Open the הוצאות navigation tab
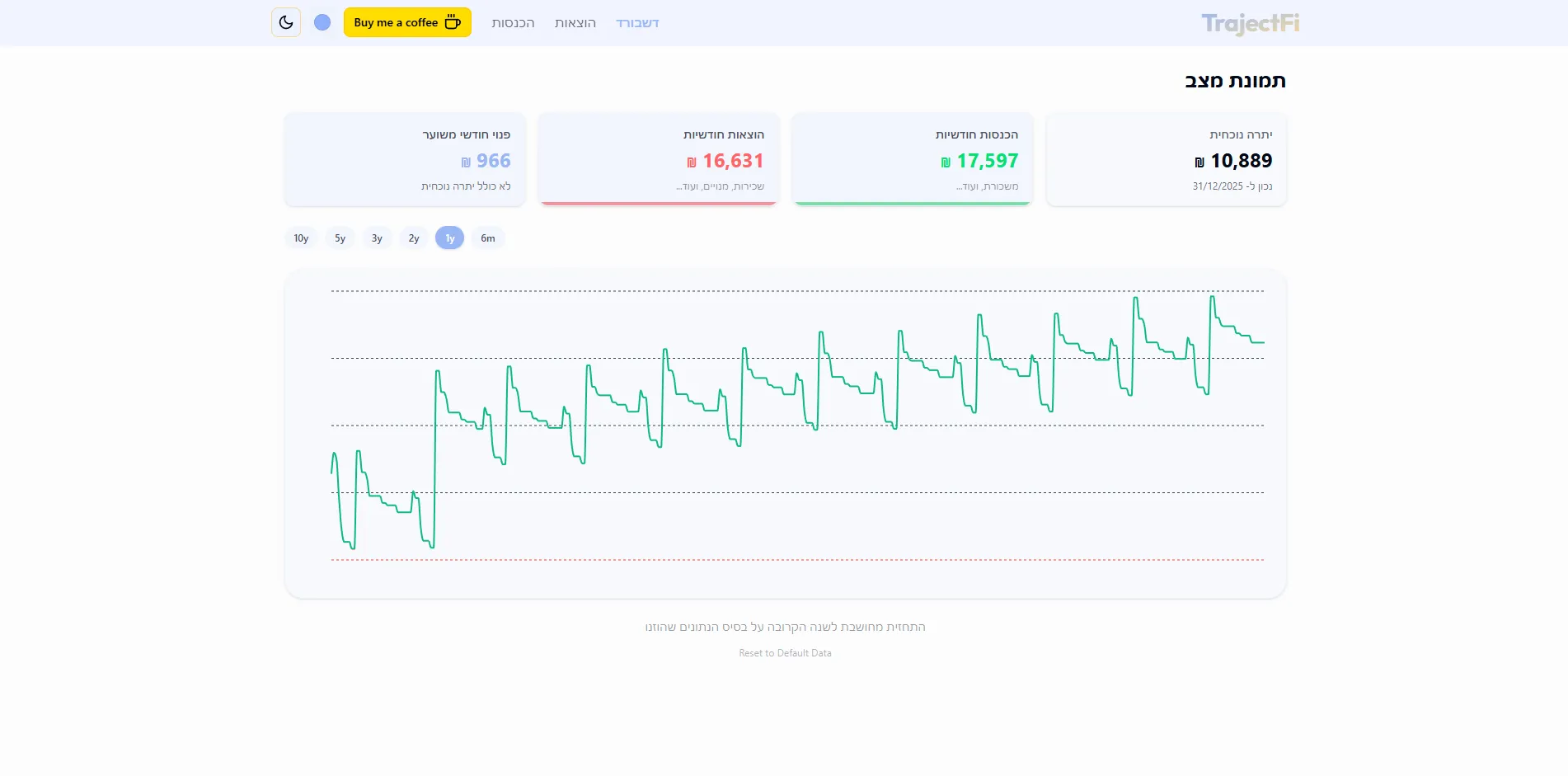1568x776 pixels. point(575,23)
